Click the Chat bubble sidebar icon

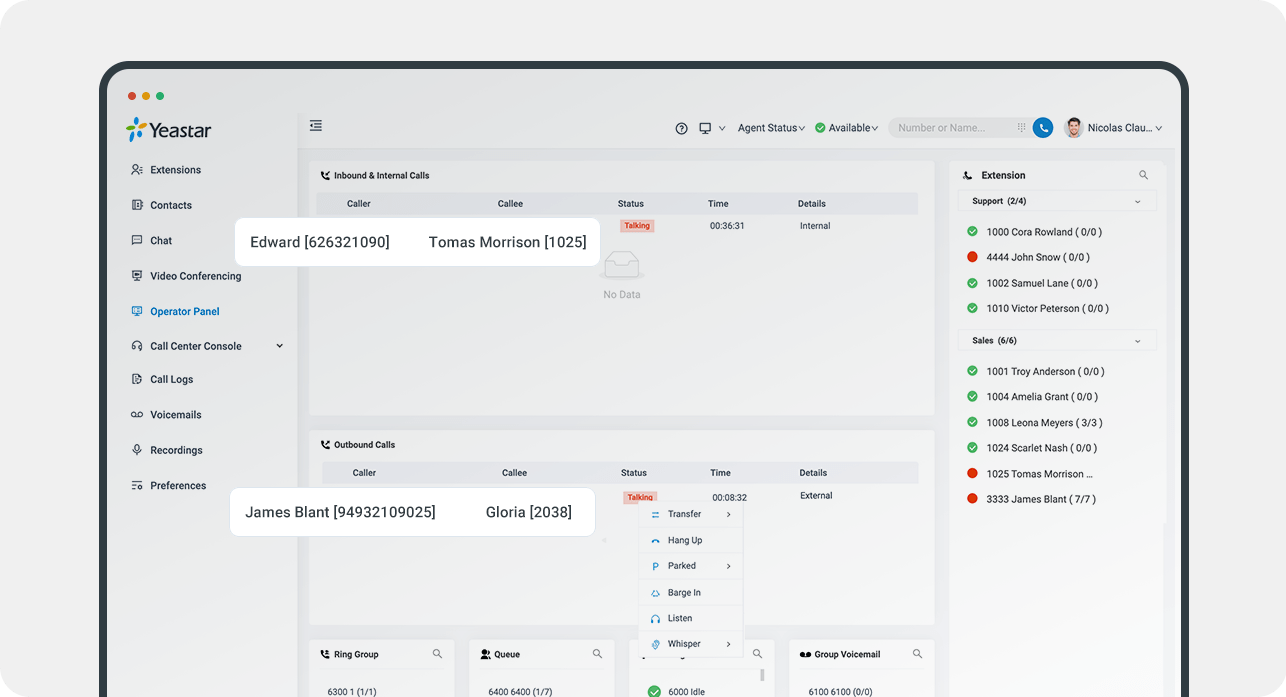click(x=137, y=241)
